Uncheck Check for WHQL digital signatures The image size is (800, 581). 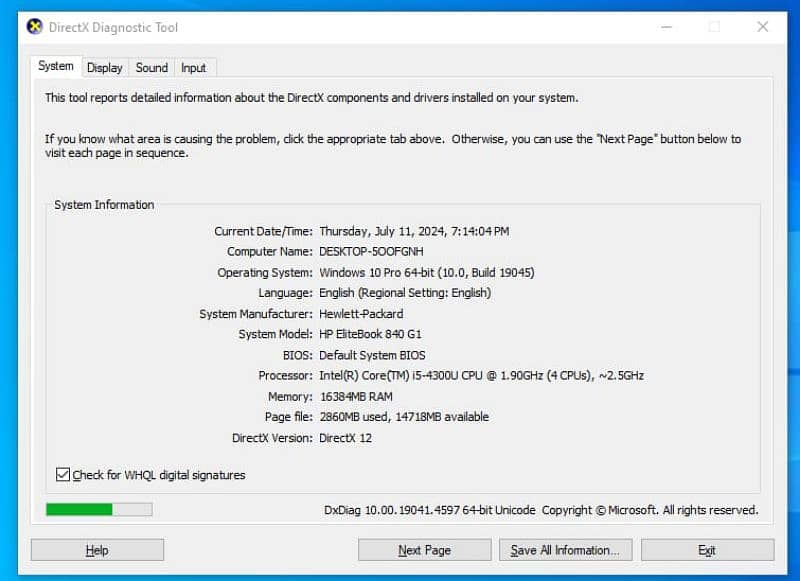click(64, 475)
